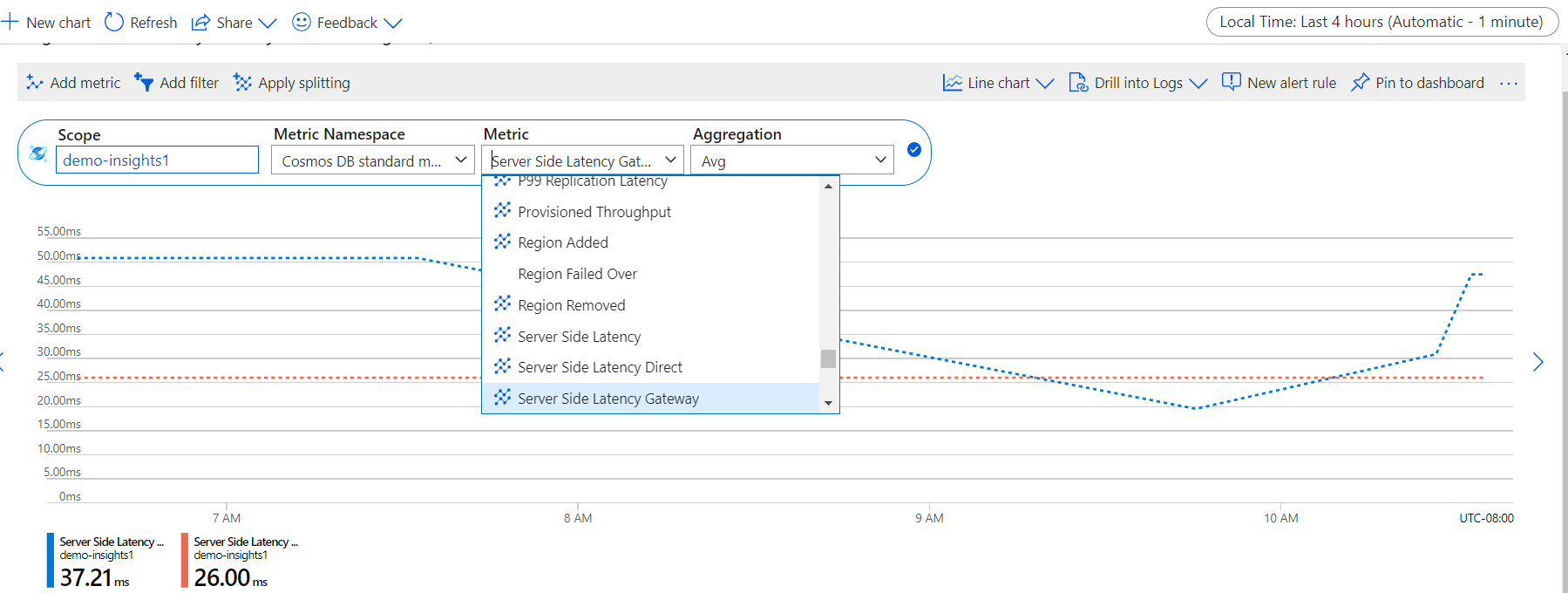This screenshot has width=1568, height=593.
Task: Select Provisioned Throughput metric
Action: tap(651, 212)
